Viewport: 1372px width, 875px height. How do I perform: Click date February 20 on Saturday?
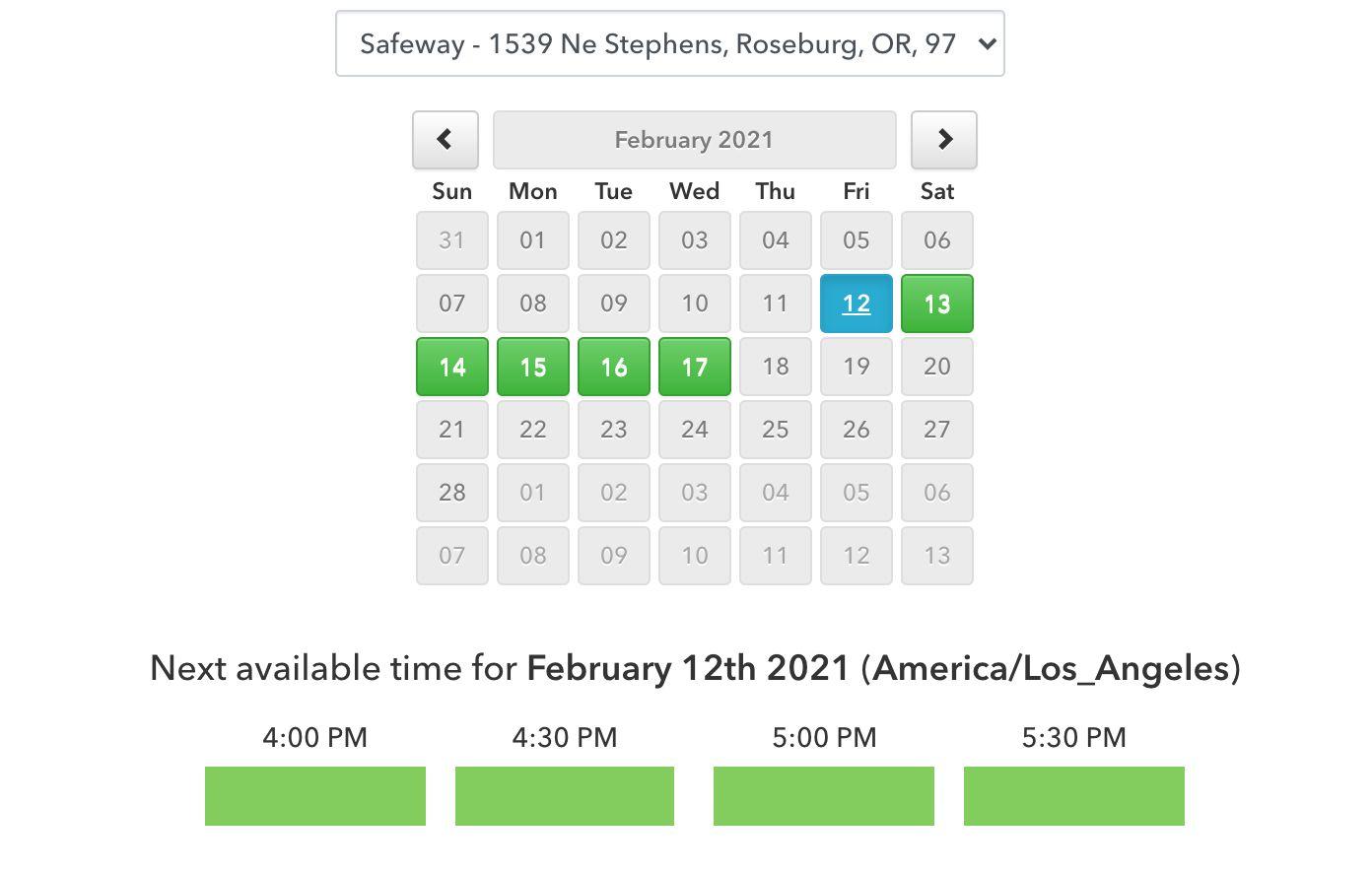[937, 367]
